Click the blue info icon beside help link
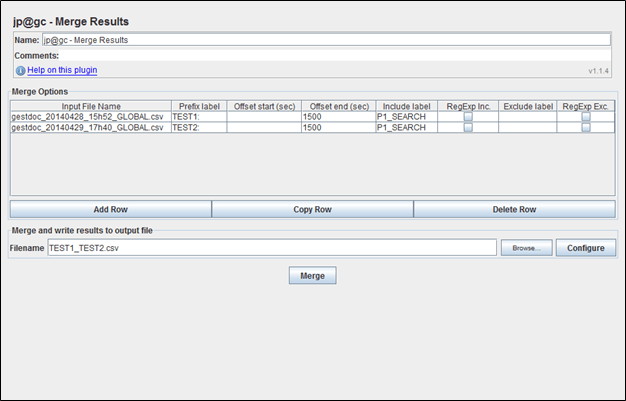The height and width of the screenshot is (401, 626). 20,71
